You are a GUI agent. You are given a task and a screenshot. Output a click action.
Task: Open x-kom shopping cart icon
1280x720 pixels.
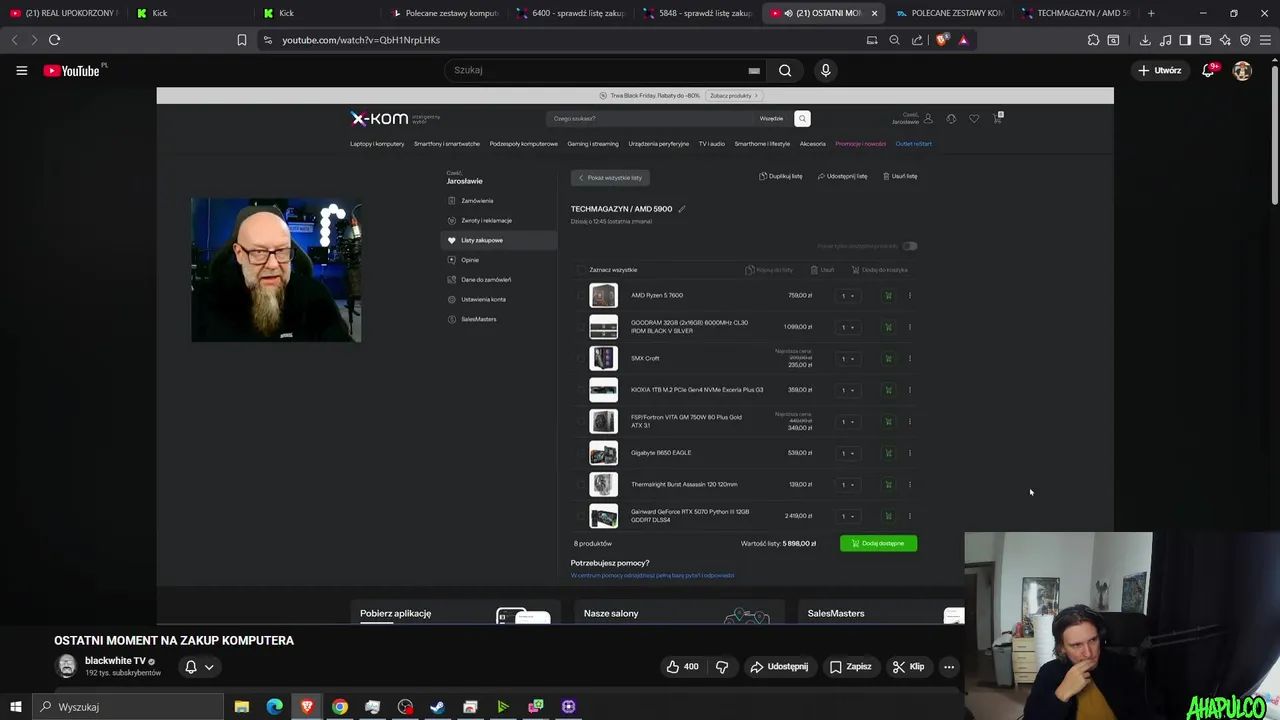pos(997,118)
